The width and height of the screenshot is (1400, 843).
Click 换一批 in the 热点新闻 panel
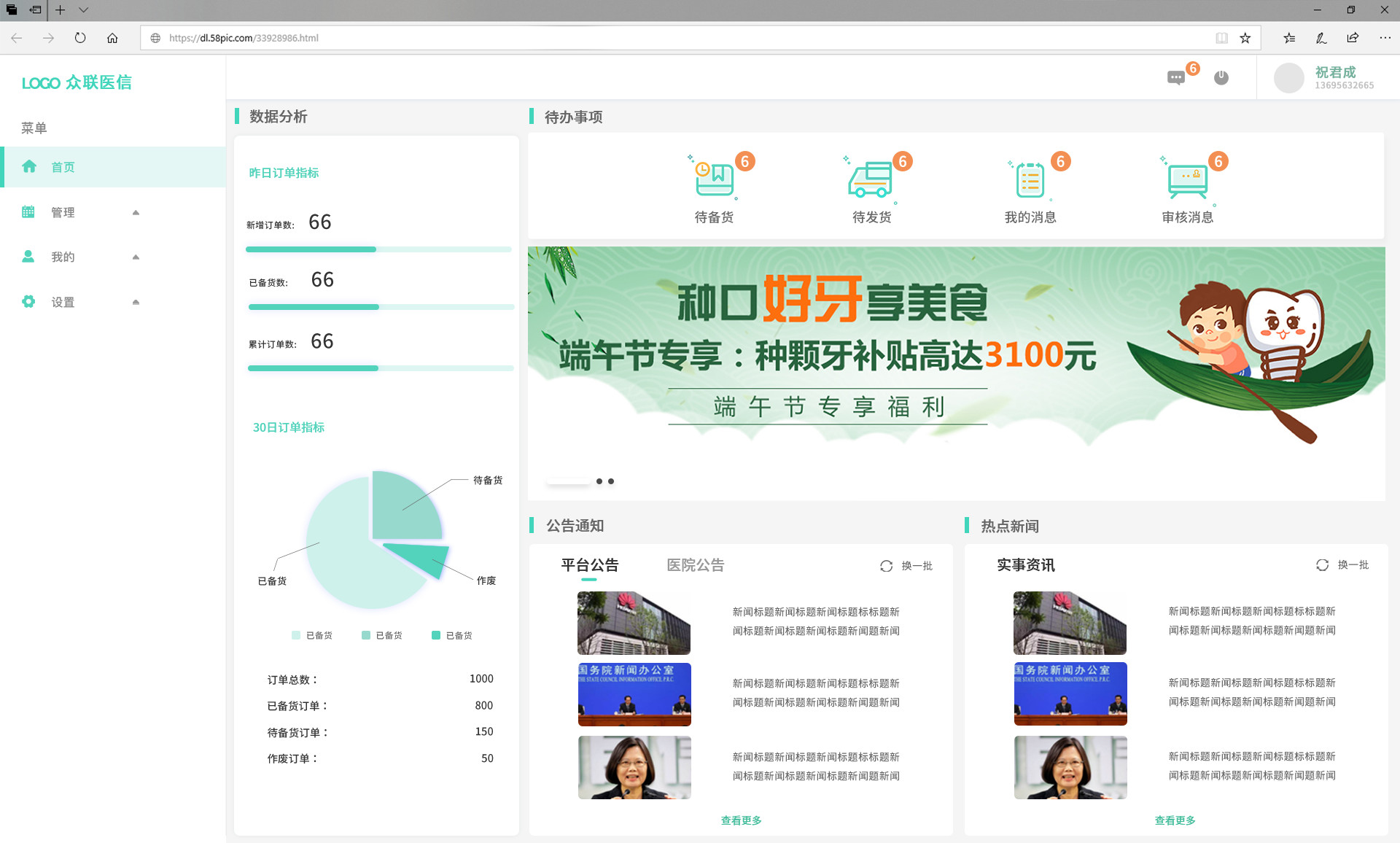click(1353, 565)
